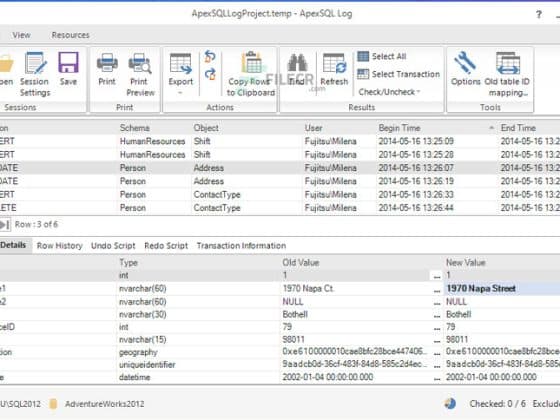Select Address row at 13:26:19
560x420 pixels.
(x=280, y=181)
